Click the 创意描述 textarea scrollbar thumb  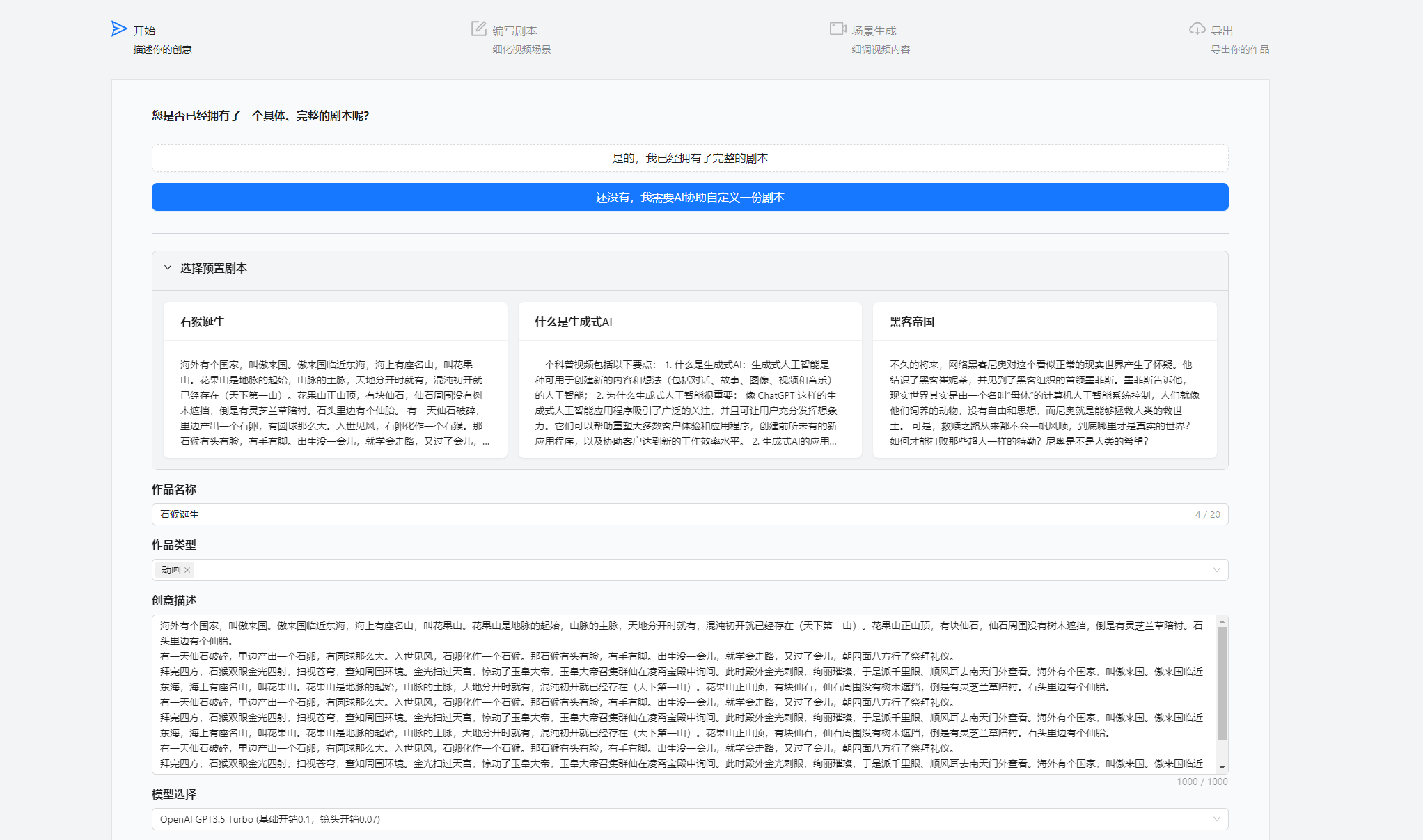[x=1222, y=682]
